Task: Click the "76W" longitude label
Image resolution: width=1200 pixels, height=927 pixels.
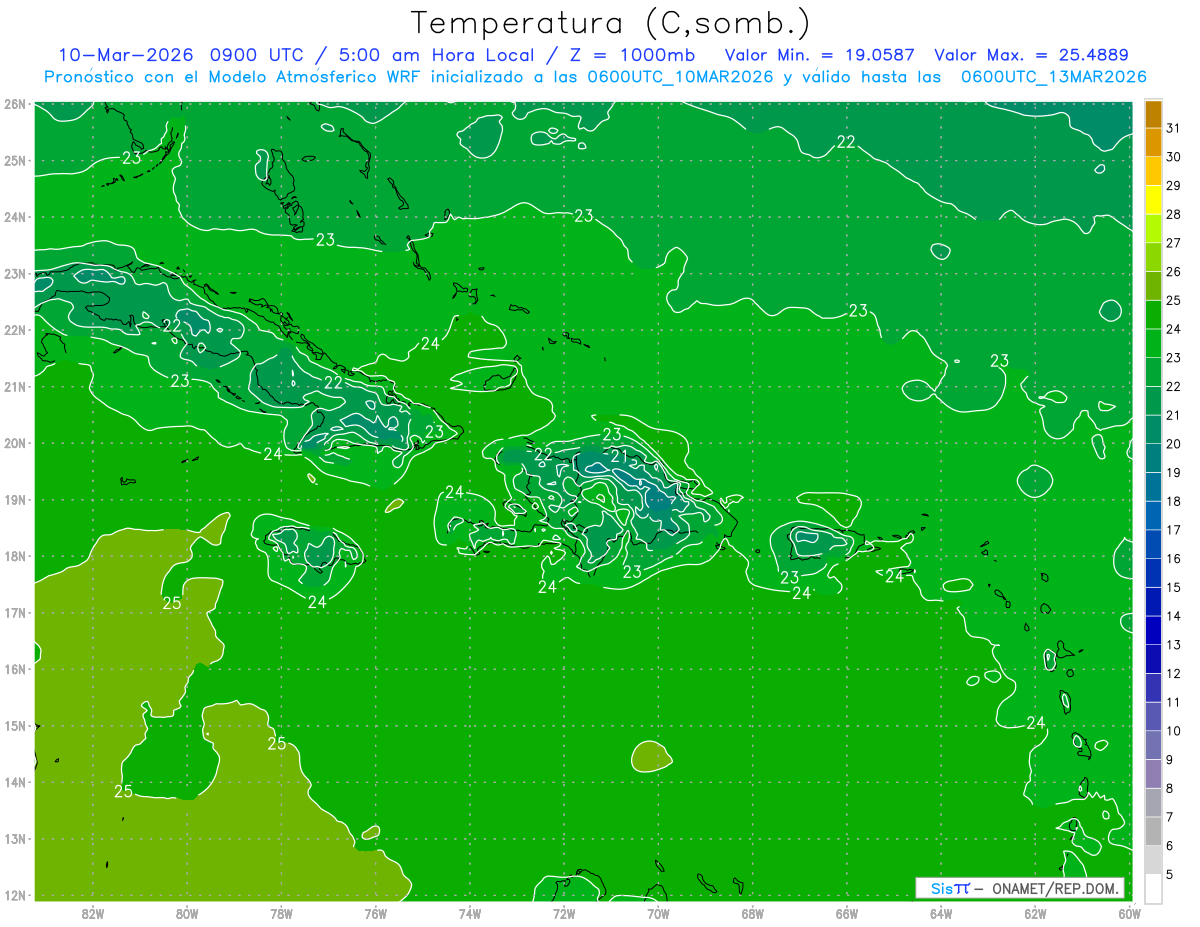Action: pyautogui.click(x=376, y=913)
